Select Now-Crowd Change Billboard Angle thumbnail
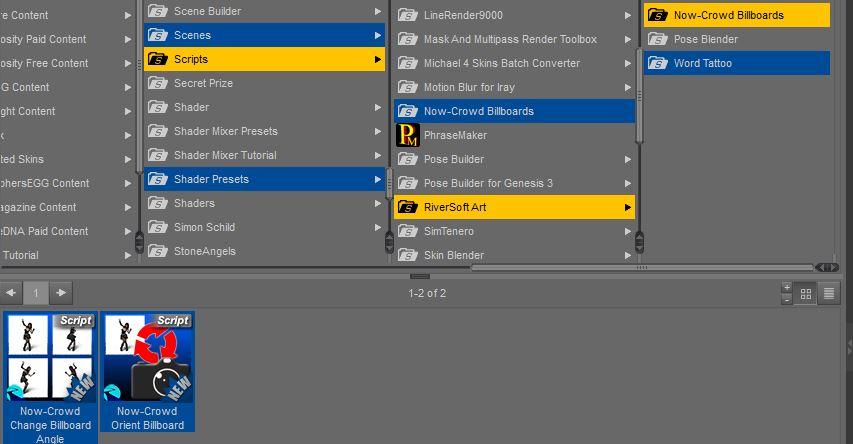 coord(50,378)
